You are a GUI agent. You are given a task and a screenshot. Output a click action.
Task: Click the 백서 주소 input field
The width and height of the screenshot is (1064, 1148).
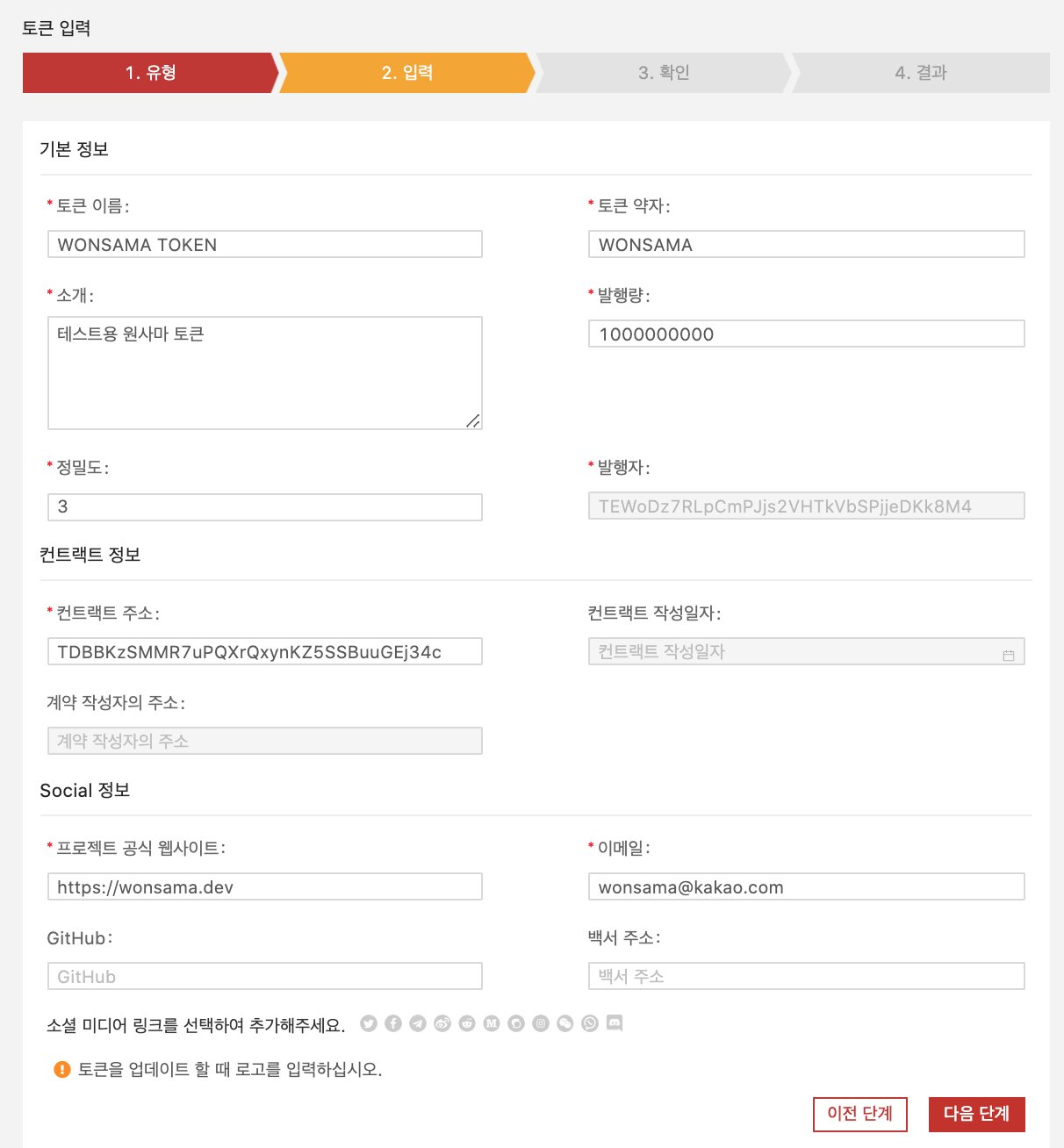click(806, 977)
